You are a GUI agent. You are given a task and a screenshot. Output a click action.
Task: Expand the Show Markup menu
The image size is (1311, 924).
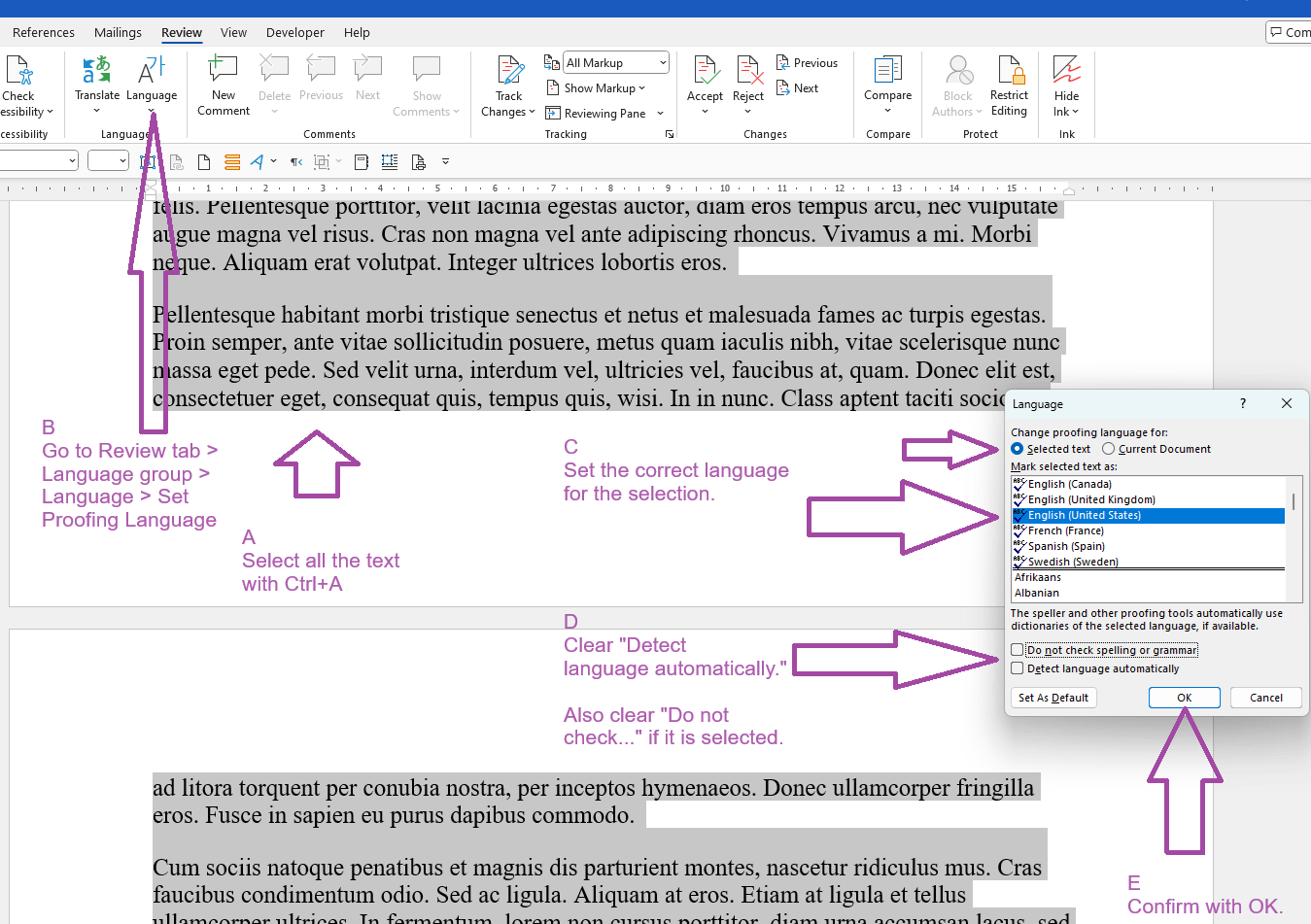[596, 88]
